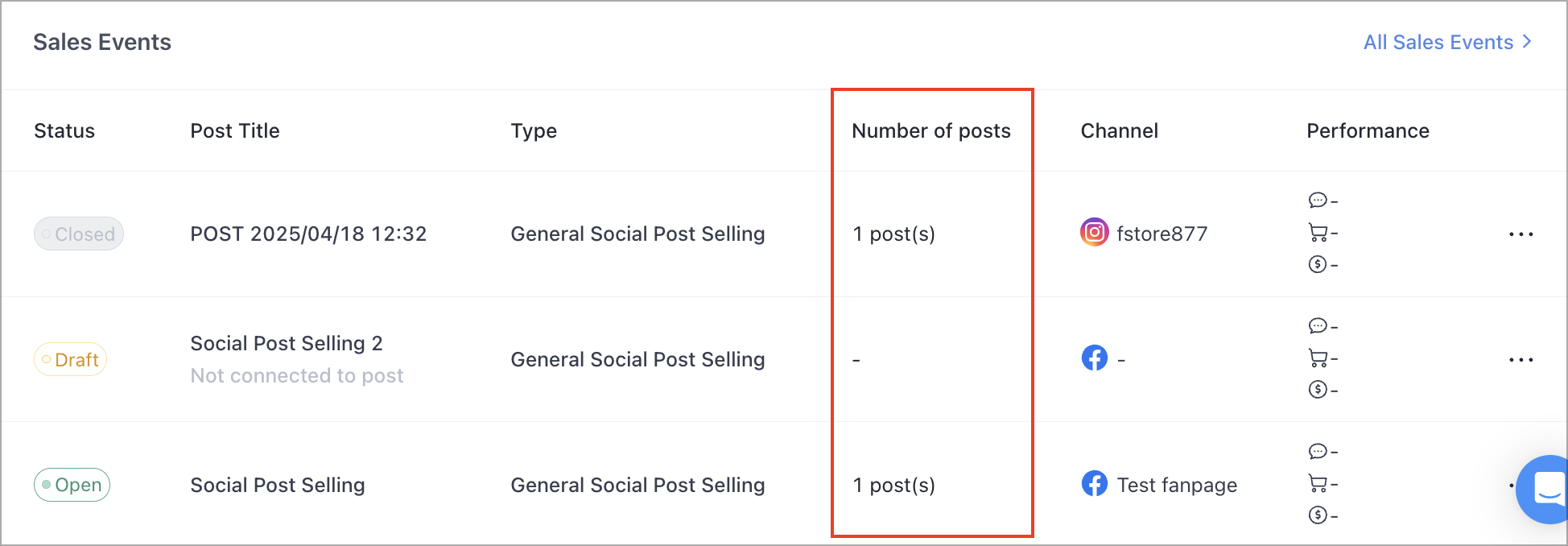Open more options for Closed post row
The width and height of the screenshot is (1568, 546).
coord(1521,234)
